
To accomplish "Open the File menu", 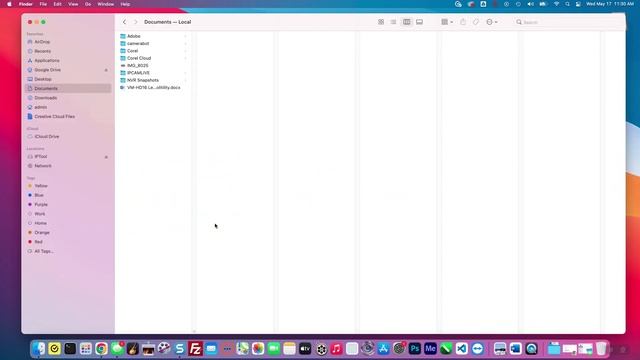I will pyautogui.click(x=43, y=4).
